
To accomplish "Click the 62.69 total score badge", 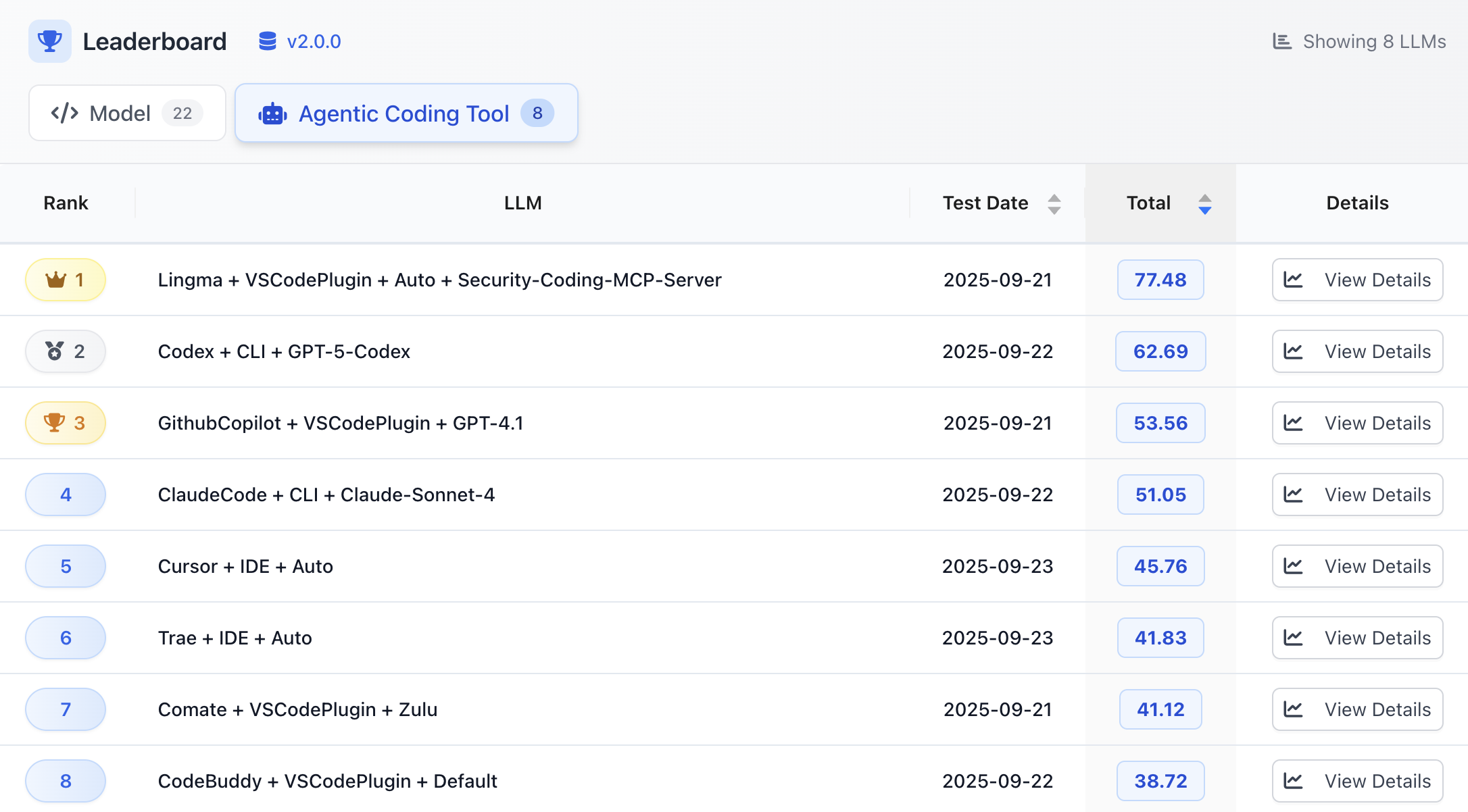I will tap(1160, 351).
